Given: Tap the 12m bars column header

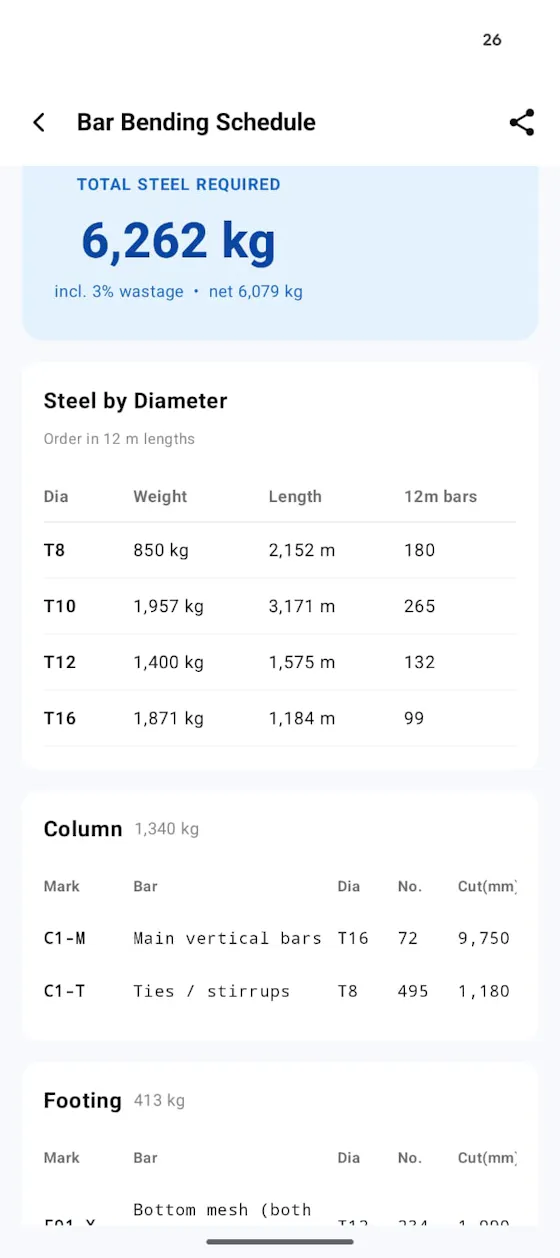Looking at the screenshot, I should point(441,497).
